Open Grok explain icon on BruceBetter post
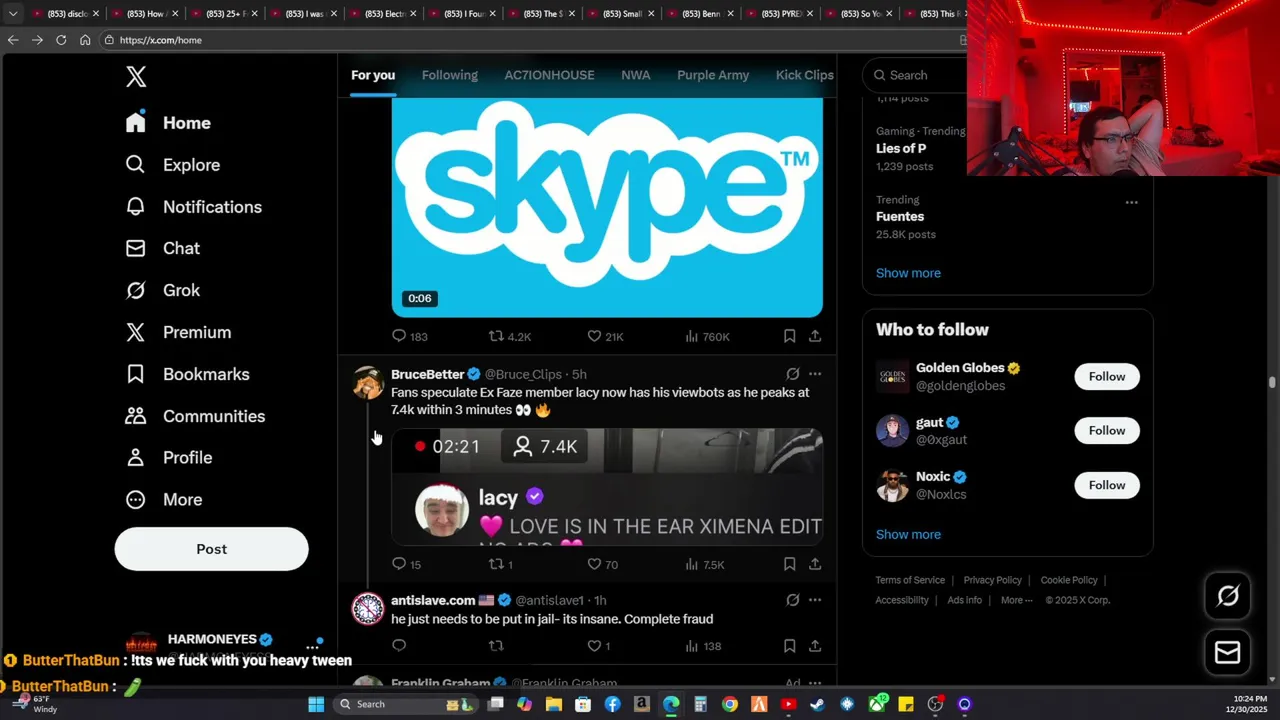 tap(792, 374)
